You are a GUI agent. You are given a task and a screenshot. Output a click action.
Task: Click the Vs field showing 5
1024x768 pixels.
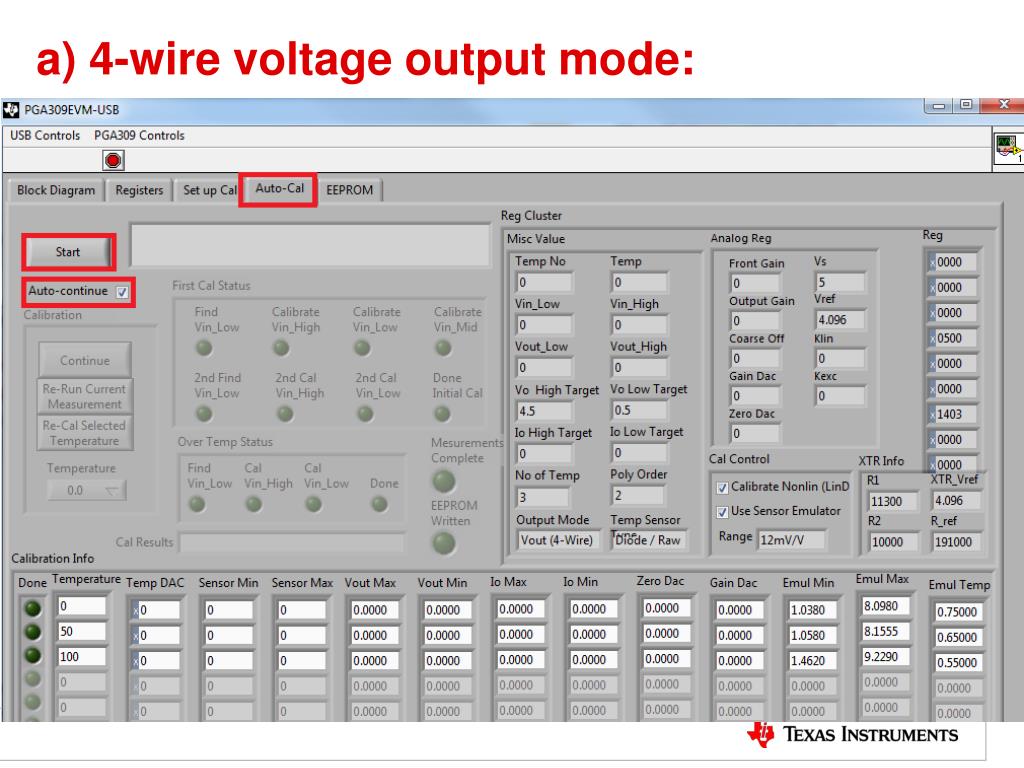(840, 282)
